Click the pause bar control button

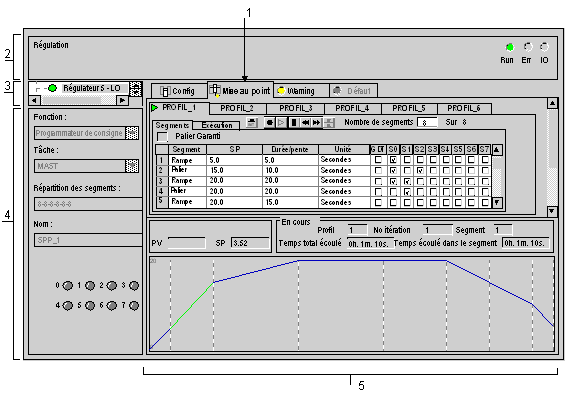pyautogui.click(x=294, y=123)
